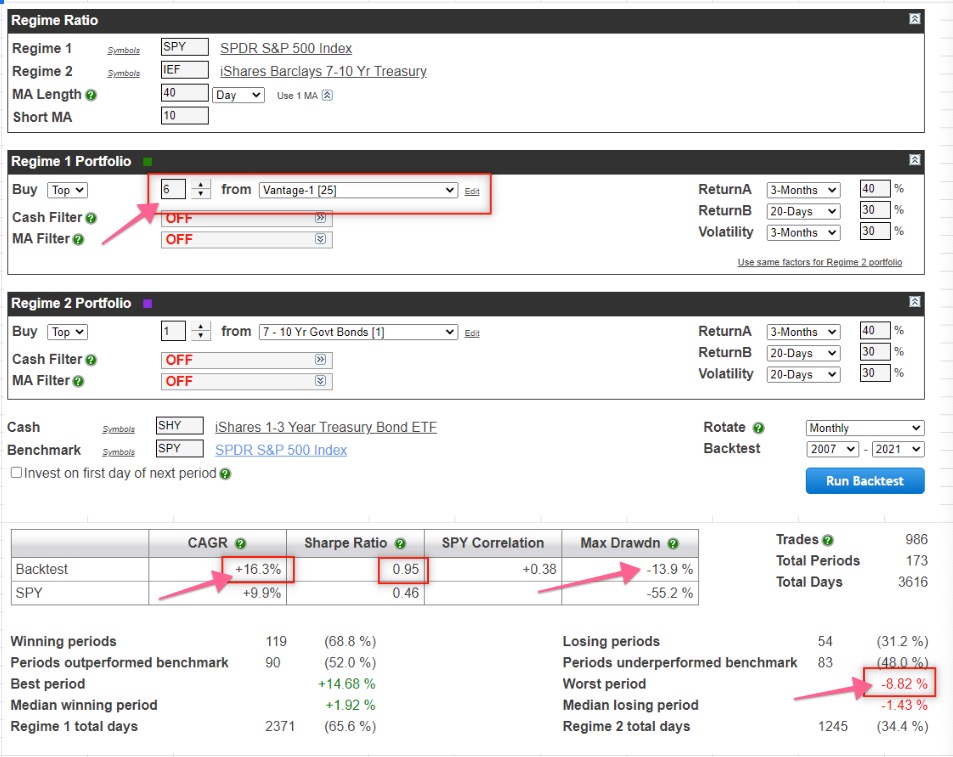The image size is (953, 757).
Task: Open the MA Length Day unit dropdown
Action: pos(238,95)
